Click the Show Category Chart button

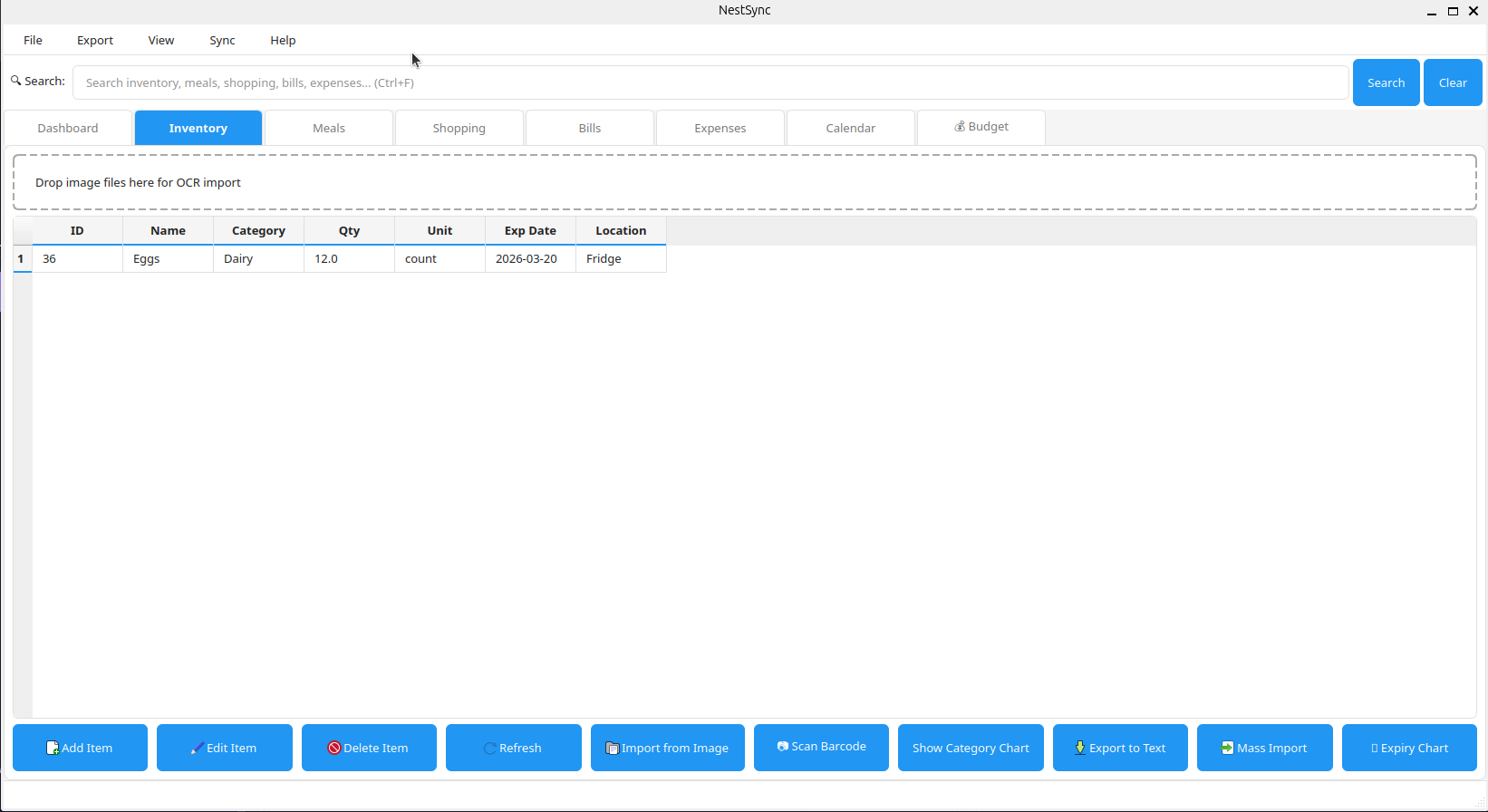pos(971,748)
